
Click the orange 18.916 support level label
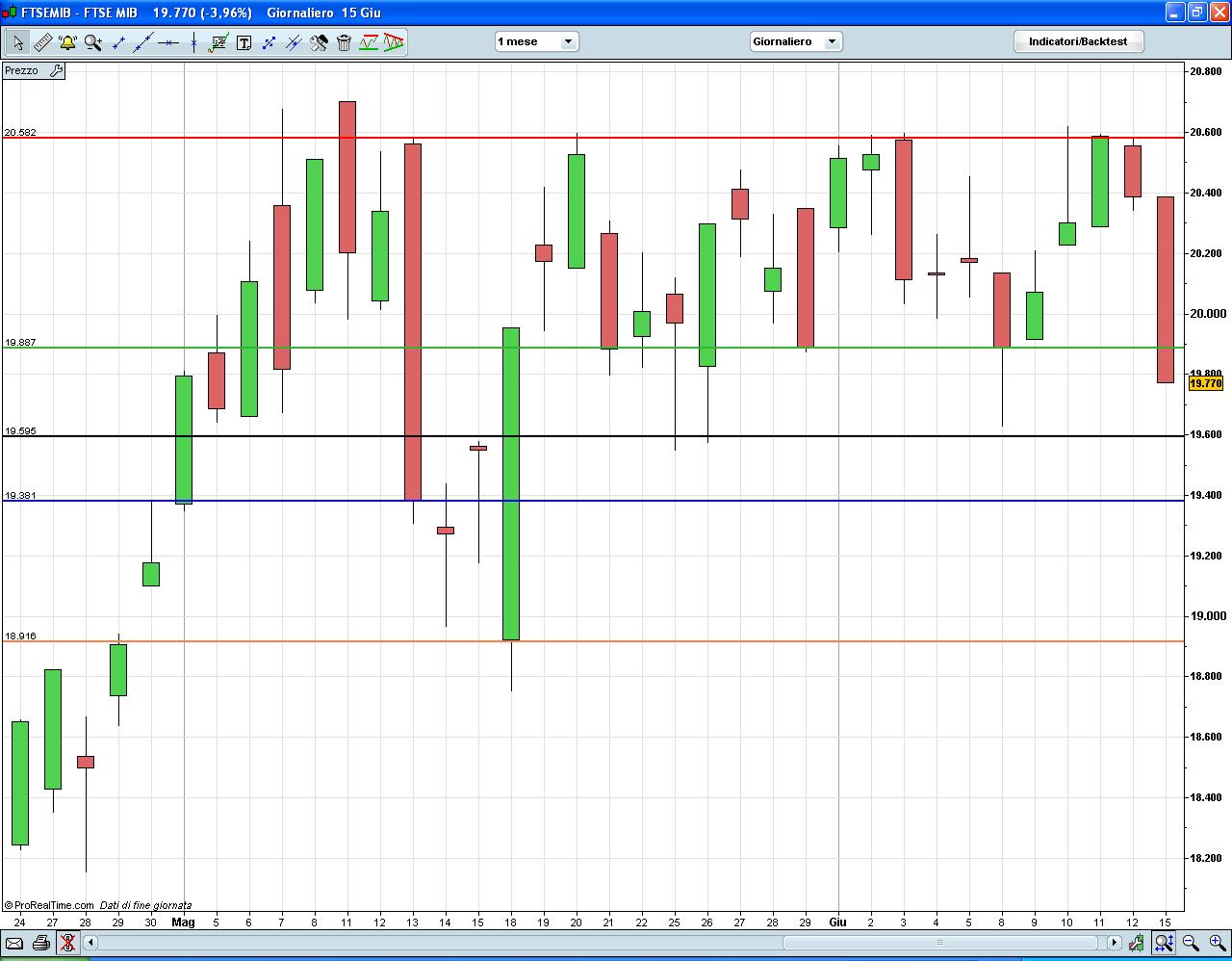(x=20, y=636)
